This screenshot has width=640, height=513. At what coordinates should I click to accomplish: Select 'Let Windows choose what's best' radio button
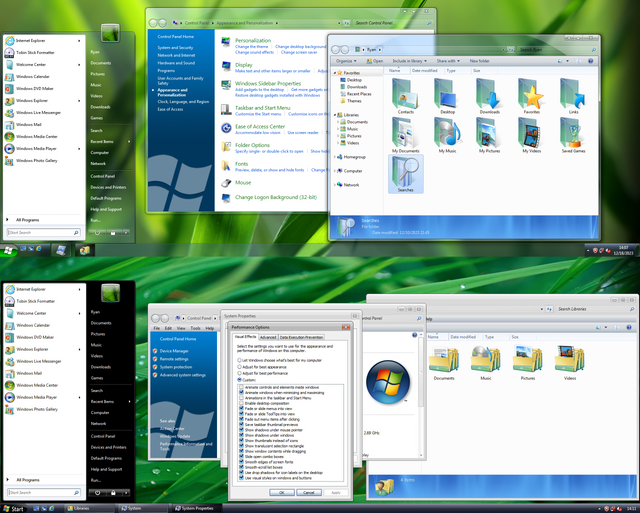(240, 360)
